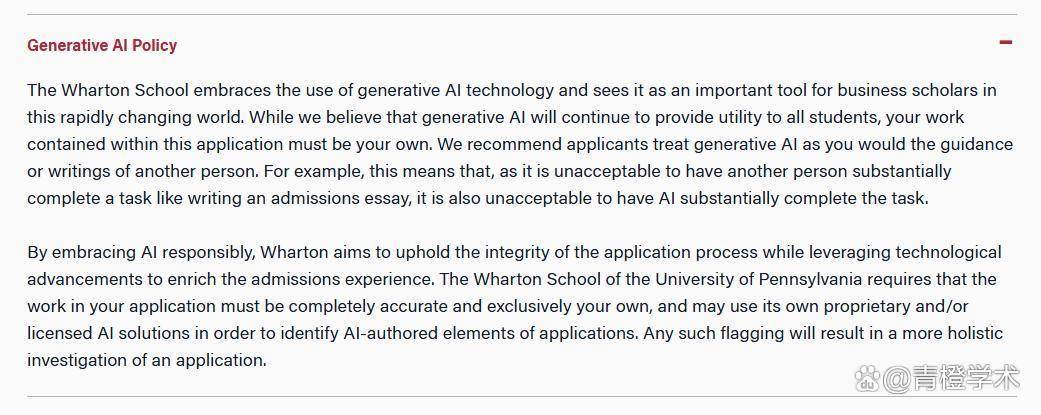Image resolution: width=1041 pixels, height=415 pixels.
Task: Click the @青橙学术 watermark text
Action: click(951, 378)
